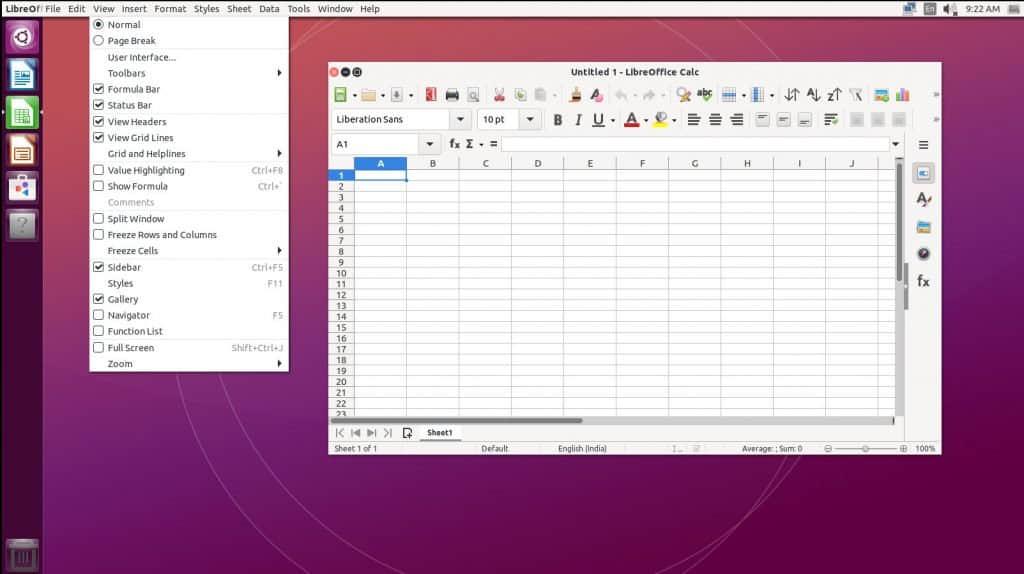Click the Cut scissors icon
Viewport: 1024px width, 574px height.
pos(499,95)
